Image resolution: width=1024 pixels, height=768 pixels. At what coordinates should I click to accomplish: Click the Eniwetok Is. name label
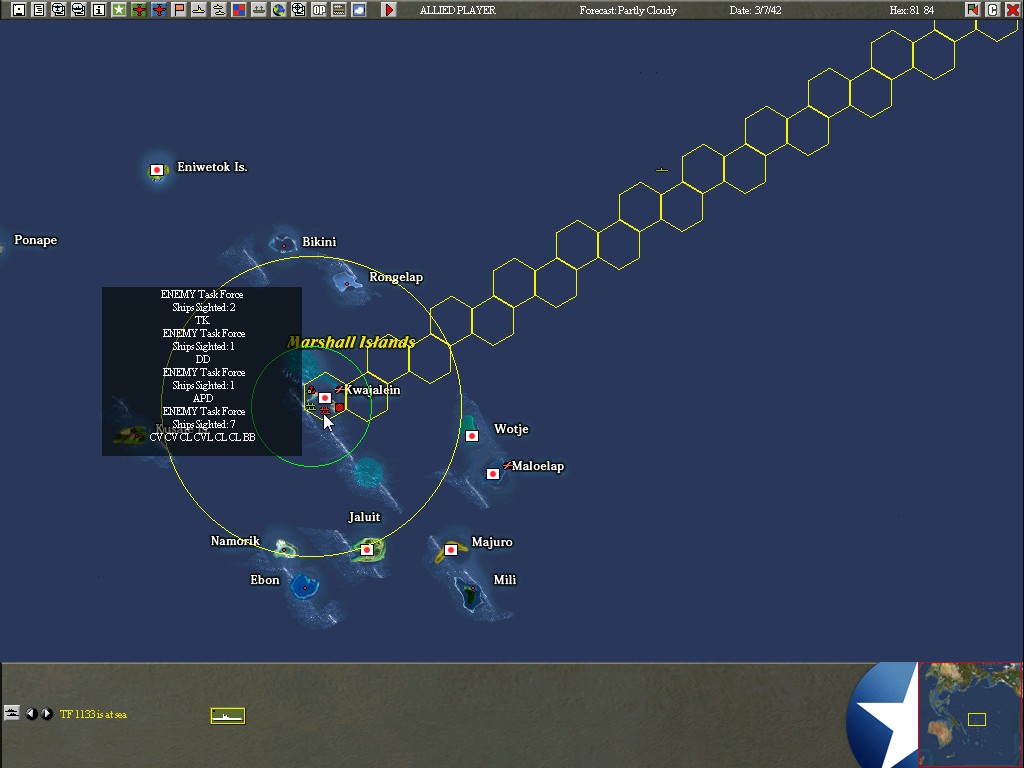pos(212,167)
